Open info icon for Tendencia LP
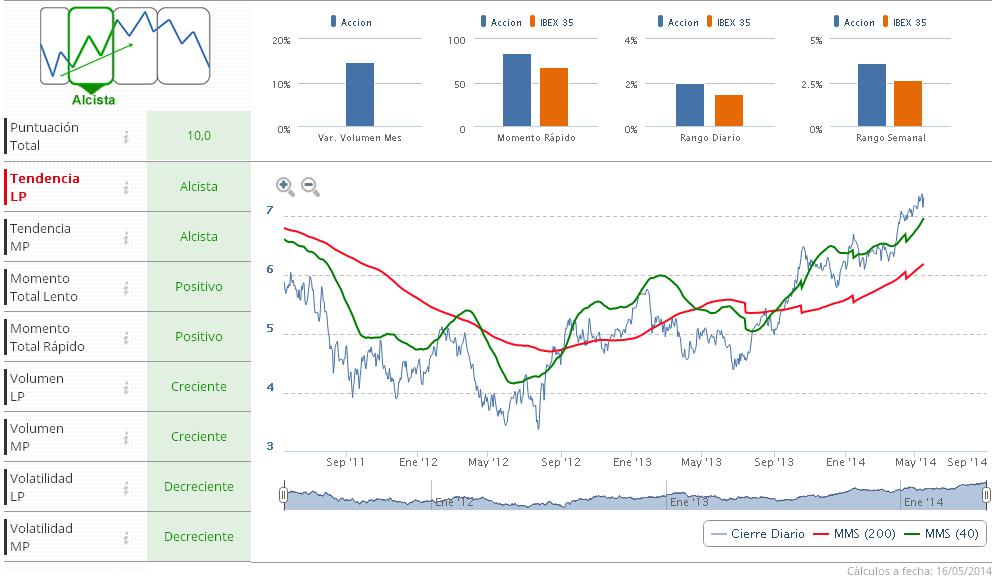The width and height of the screenshot is (1008, 580). 126,187
